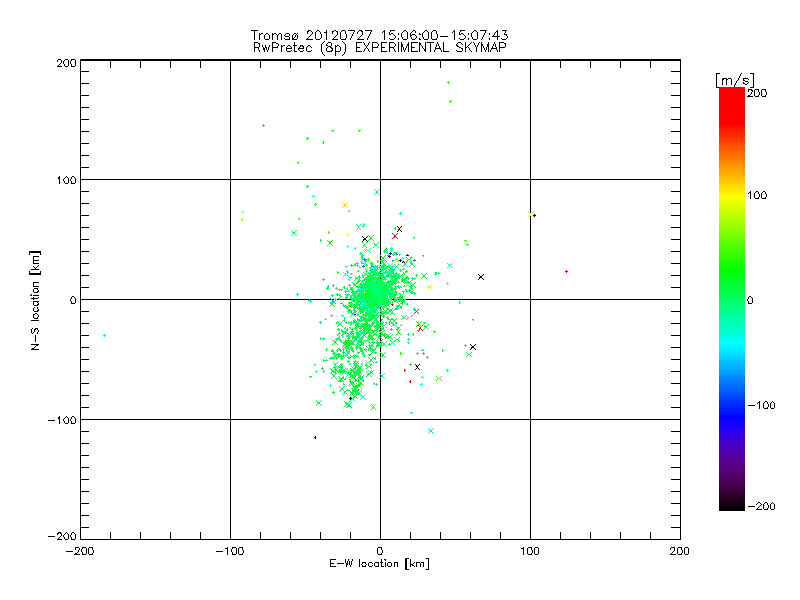Click the topmost green dot on the plot
This screenshot has width=800, height=600.
pyautogui.click(x=448, y=82)
